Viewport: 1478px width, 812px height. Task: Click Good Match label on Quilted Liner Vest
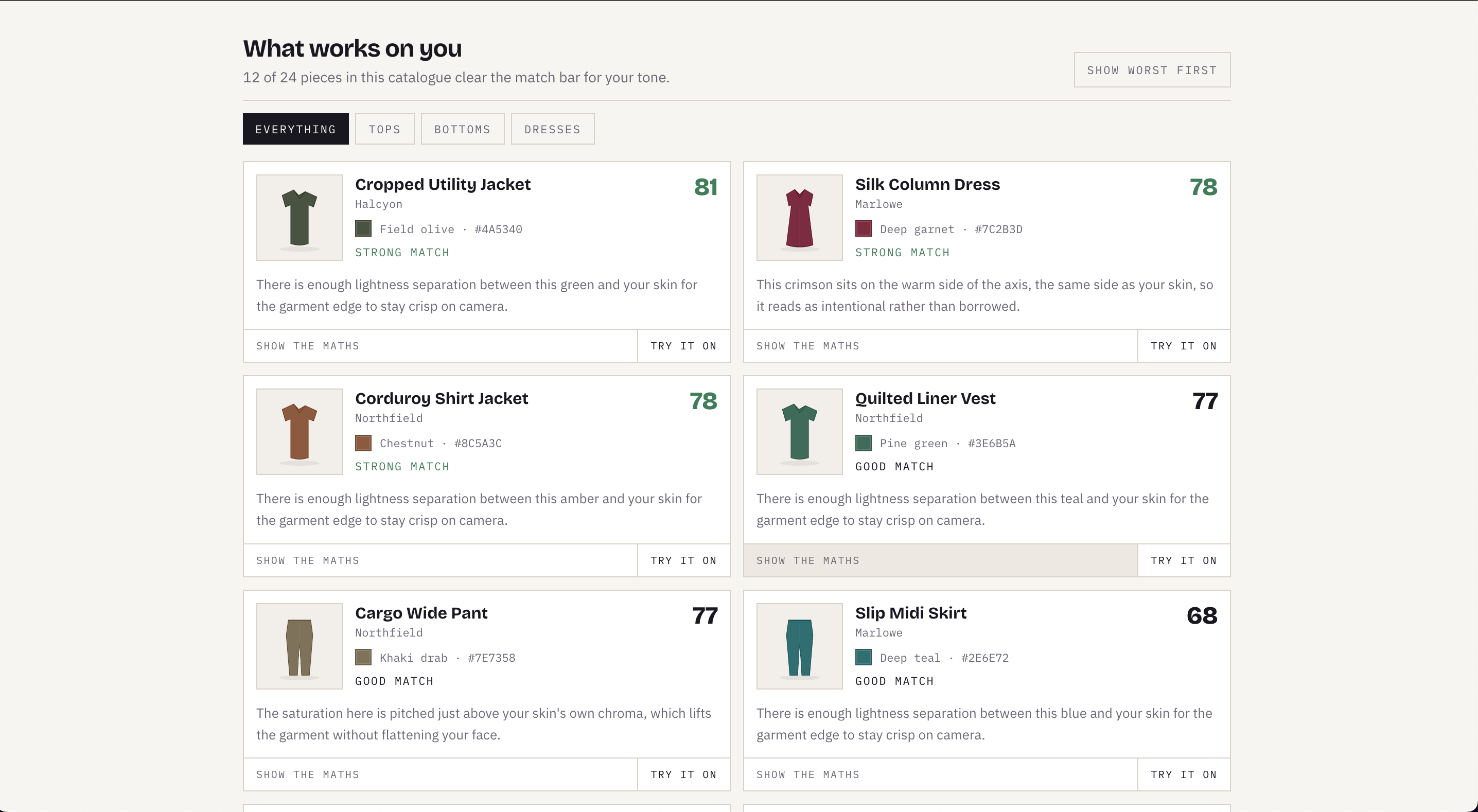(894, 467)
